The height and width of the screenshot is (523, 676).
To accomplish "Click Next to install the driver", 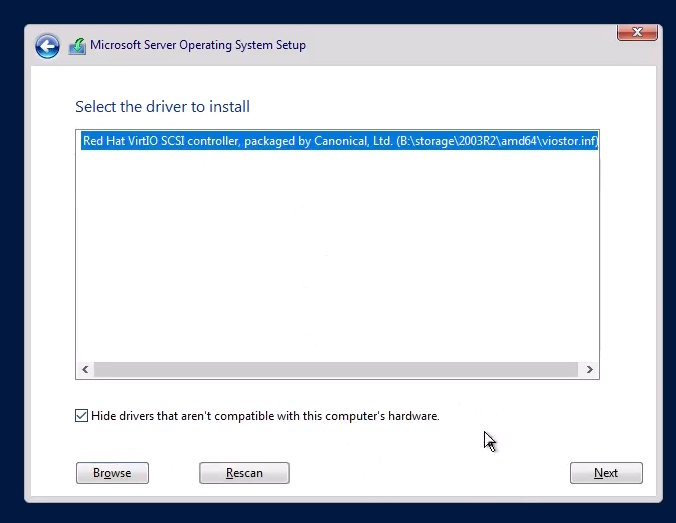I will click(606, 473).
